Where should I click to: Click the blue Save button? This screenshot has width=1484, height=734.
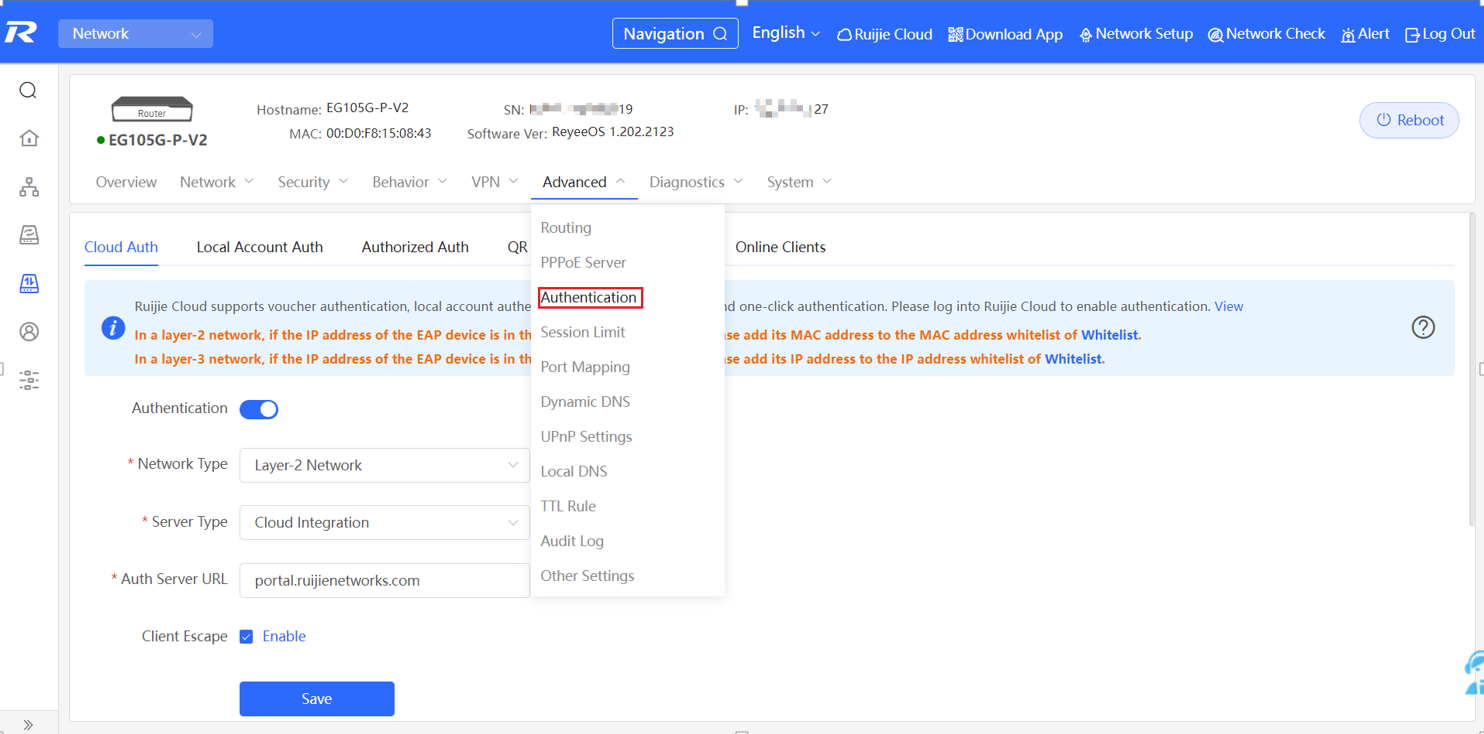click(x=316, y=699)
